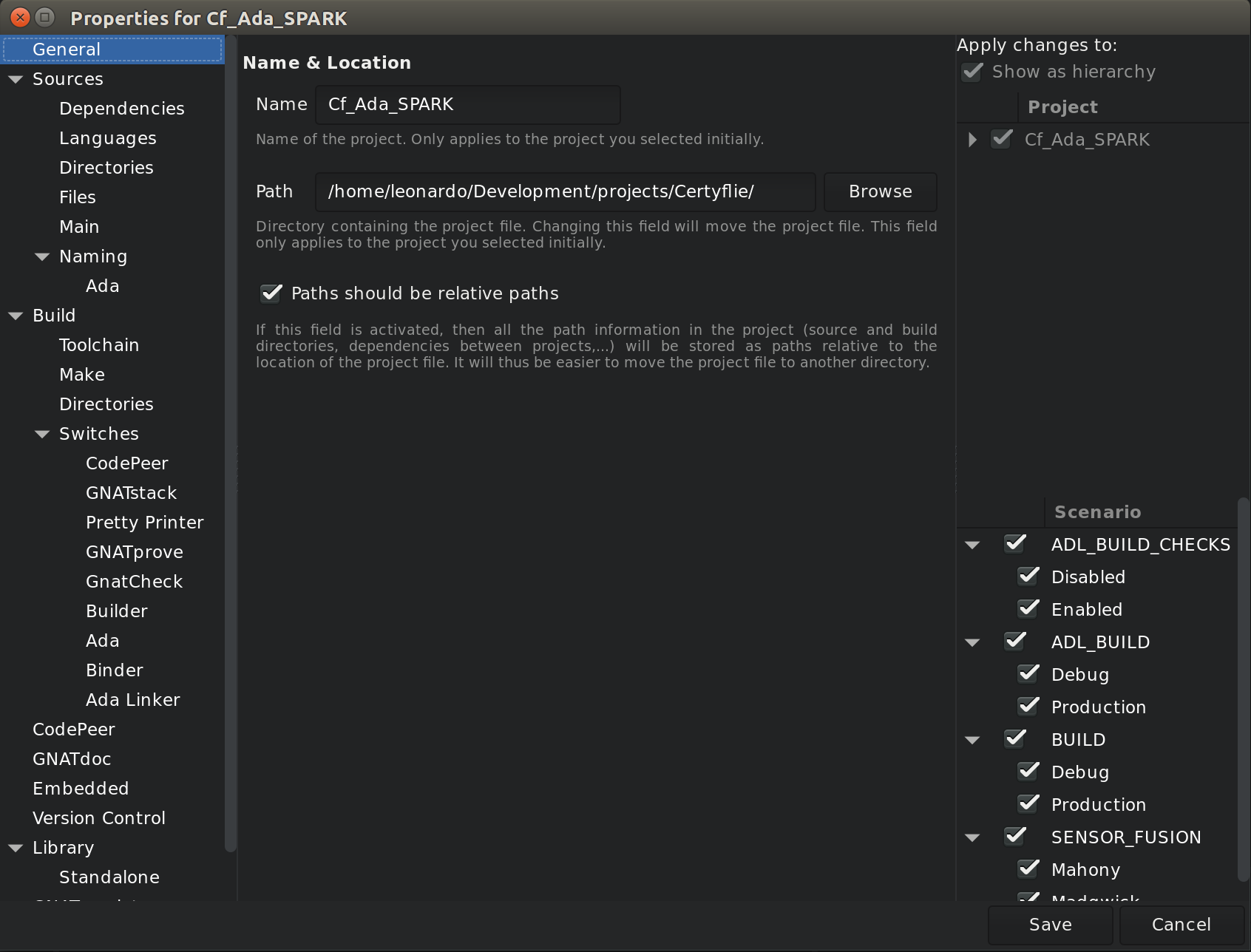Collapse the Naming tree node

(x=42, y=256)
